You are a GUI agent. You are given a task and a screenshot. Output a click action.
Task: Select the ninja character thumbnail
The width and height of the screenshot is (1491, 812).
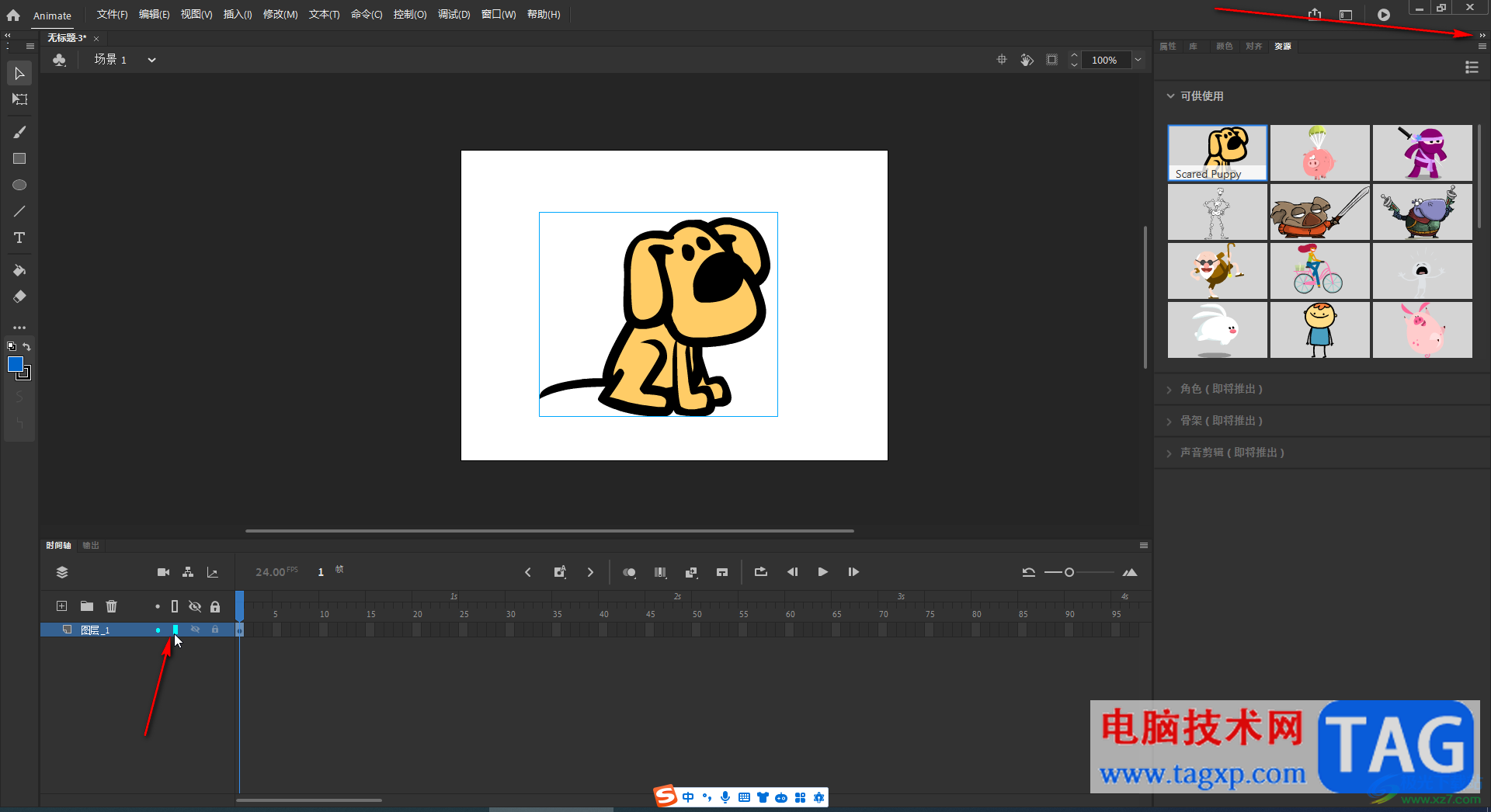tap(1422, 153)
